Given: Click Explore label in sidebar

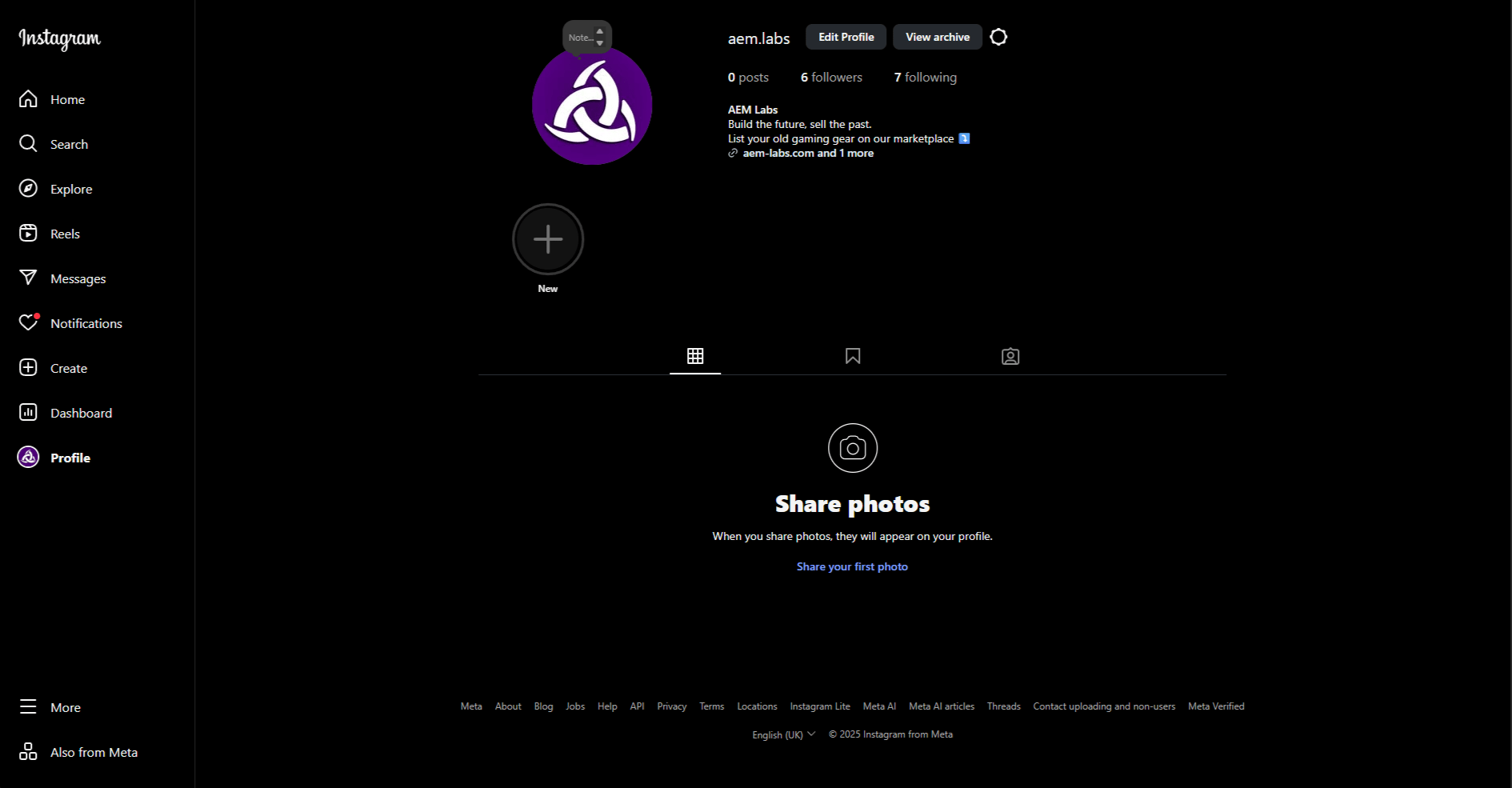Looking at the screenshot, I should pos(71,189).
